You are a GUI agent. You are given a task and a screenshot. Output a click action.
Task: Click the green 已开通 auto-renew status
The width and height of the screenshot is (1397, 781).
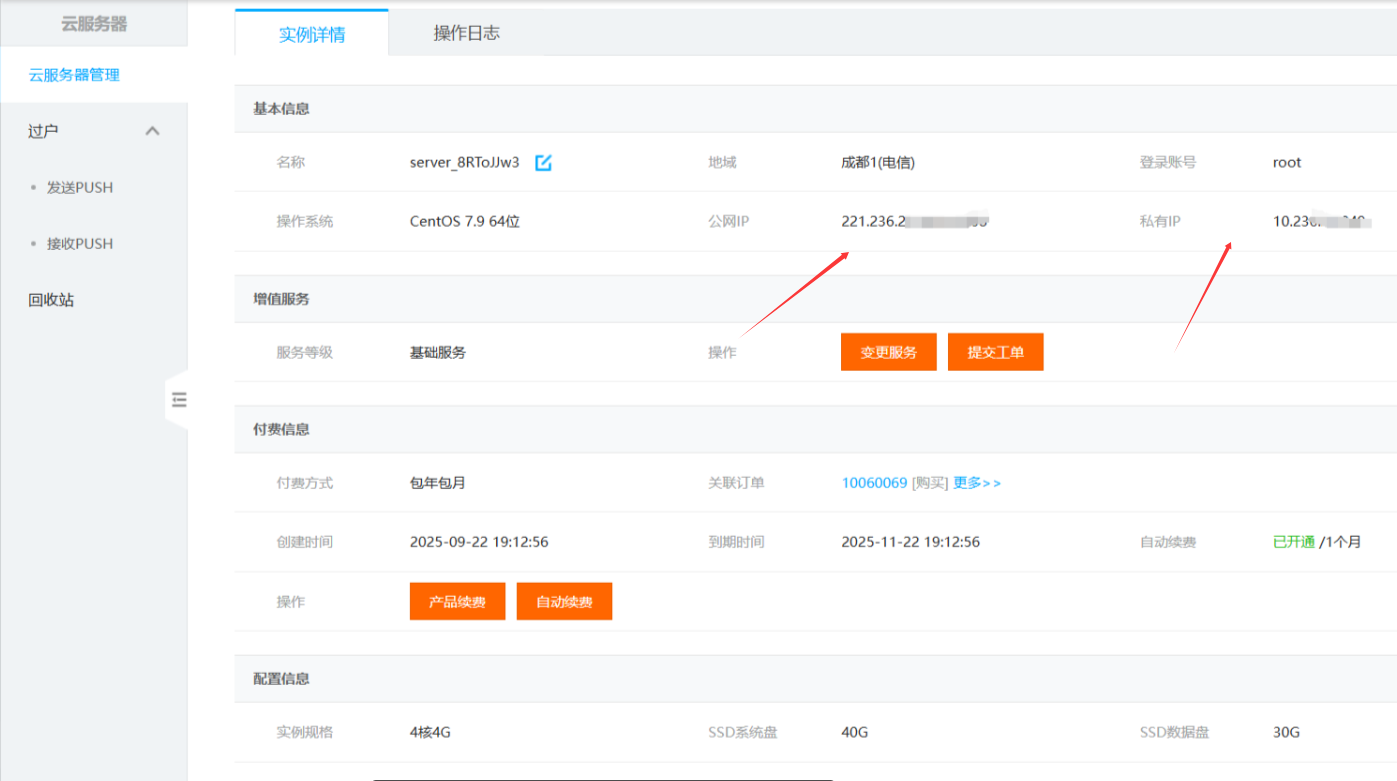coord(1293,542)
